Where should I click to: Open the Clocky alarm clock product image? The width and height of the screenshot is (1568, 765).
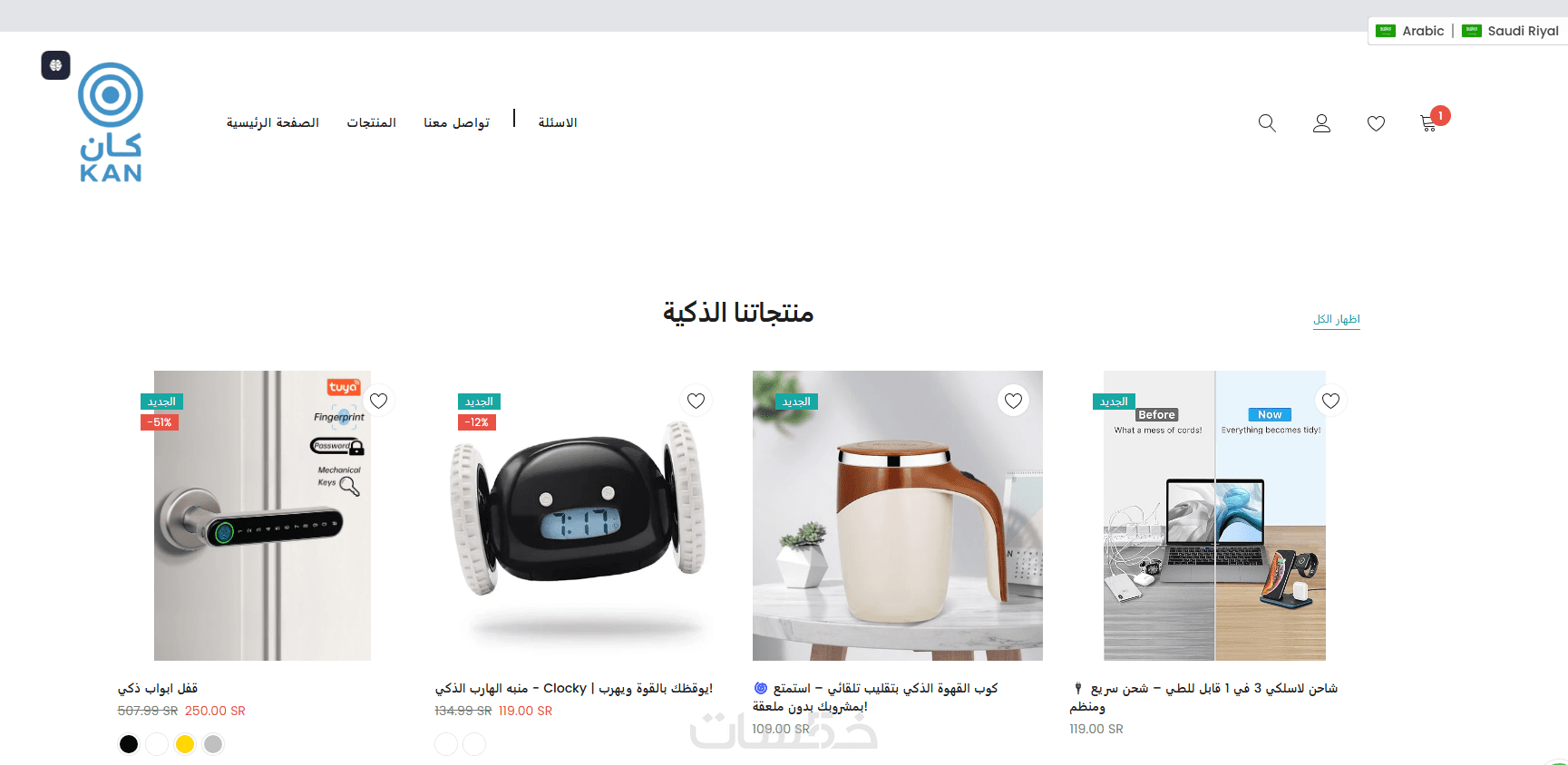tap(580, 516)
